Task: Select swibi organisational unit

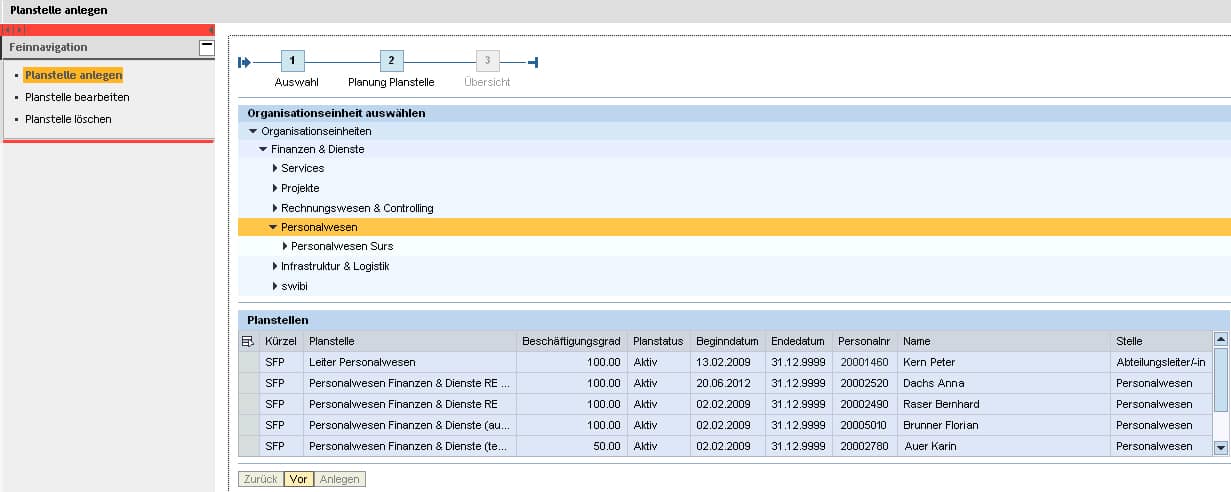Action: (294, 286)
